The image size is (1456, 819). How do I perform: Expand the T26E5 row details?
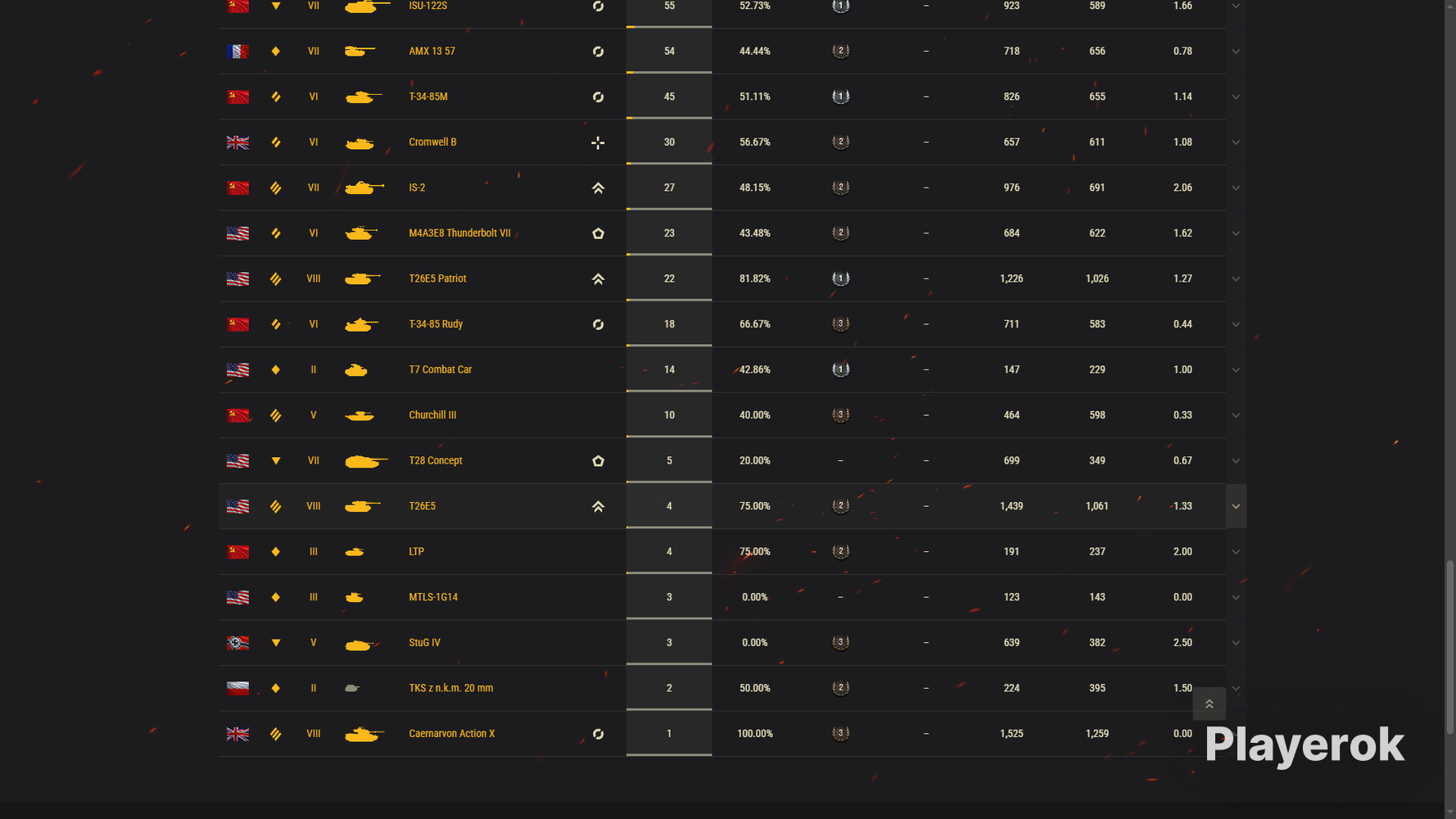1236,506
